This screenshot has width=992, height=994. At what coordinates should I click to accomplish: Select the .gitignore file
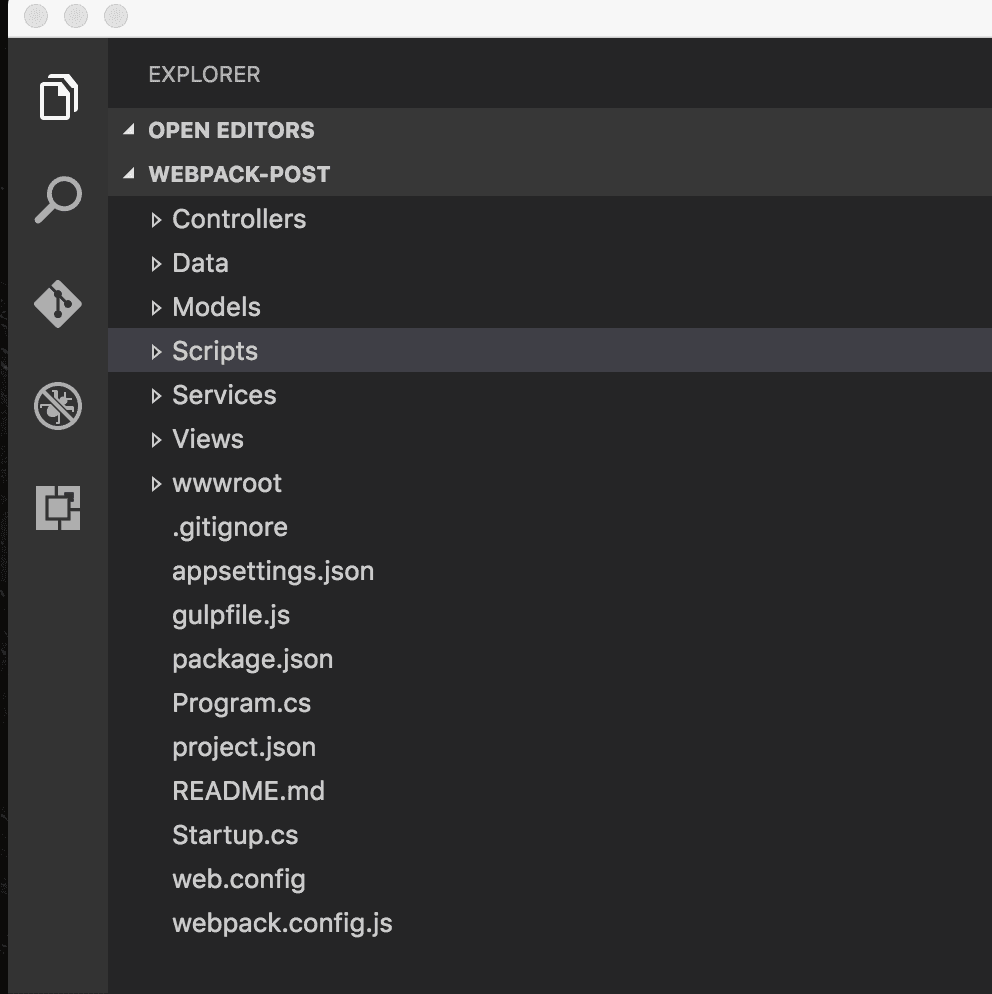[x=230, y=527]
